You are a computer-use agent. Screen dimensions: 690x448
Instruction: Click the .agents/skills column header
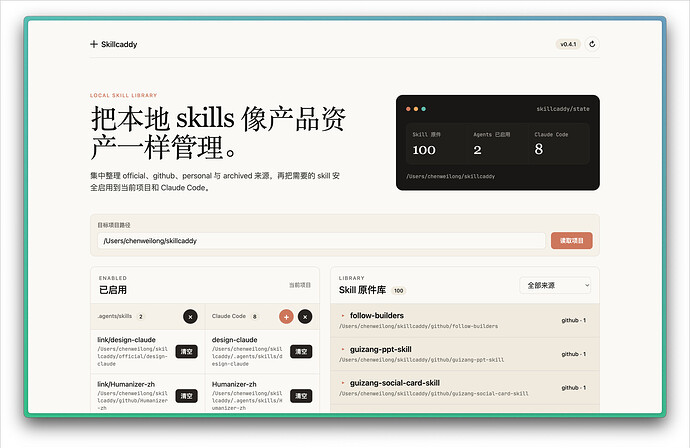pos(114,316)
